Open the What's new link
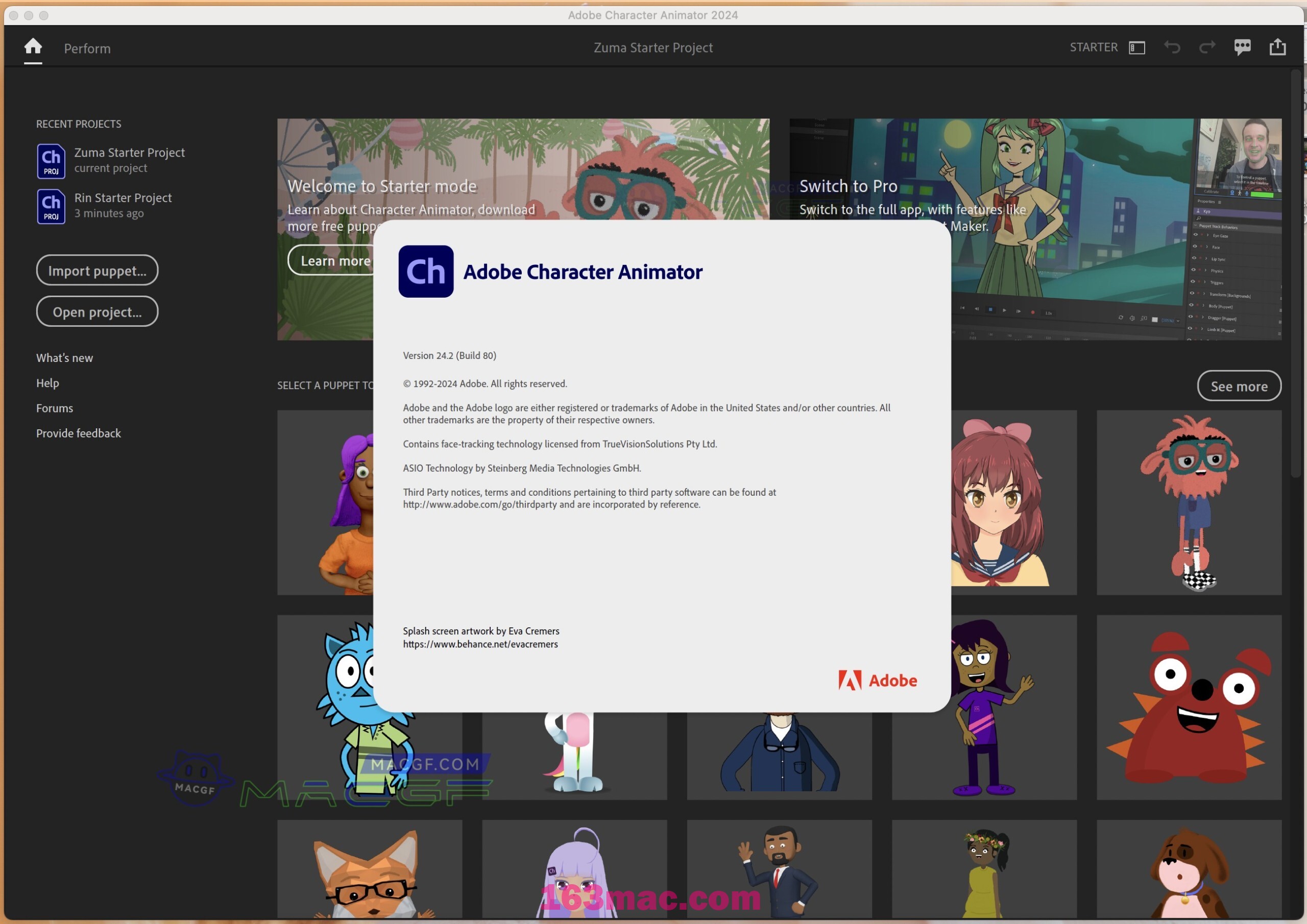 click(64, 357)
